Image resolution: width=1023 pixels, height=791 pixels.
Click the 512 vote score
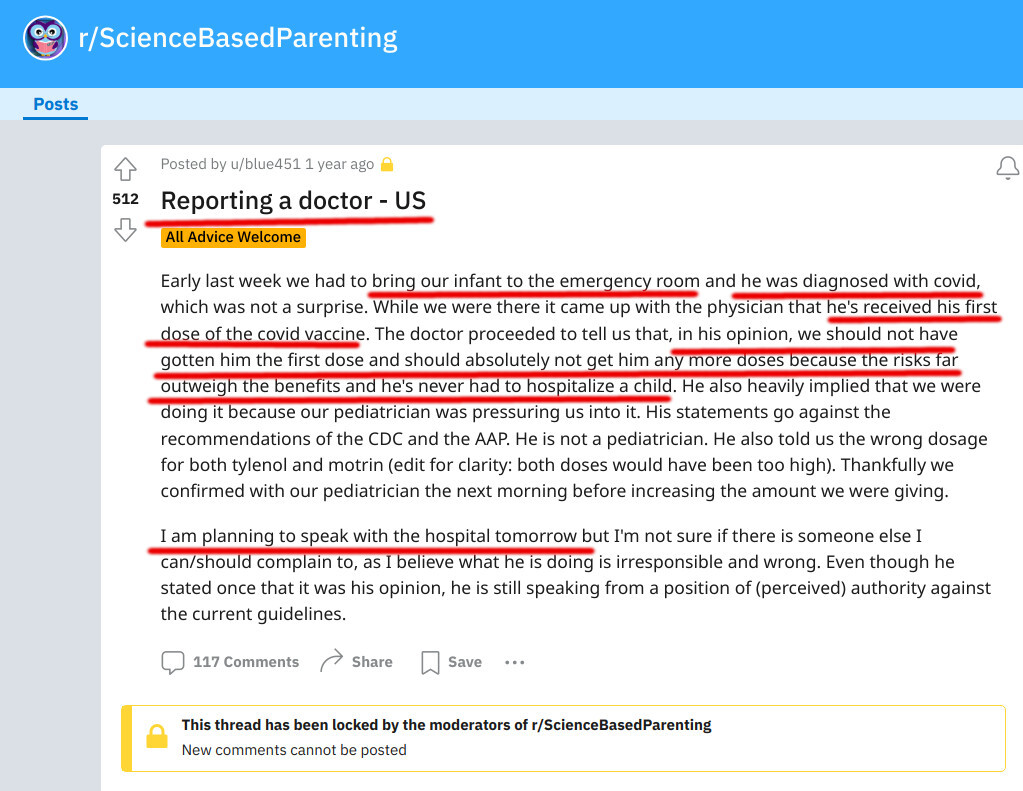point(125,199)
